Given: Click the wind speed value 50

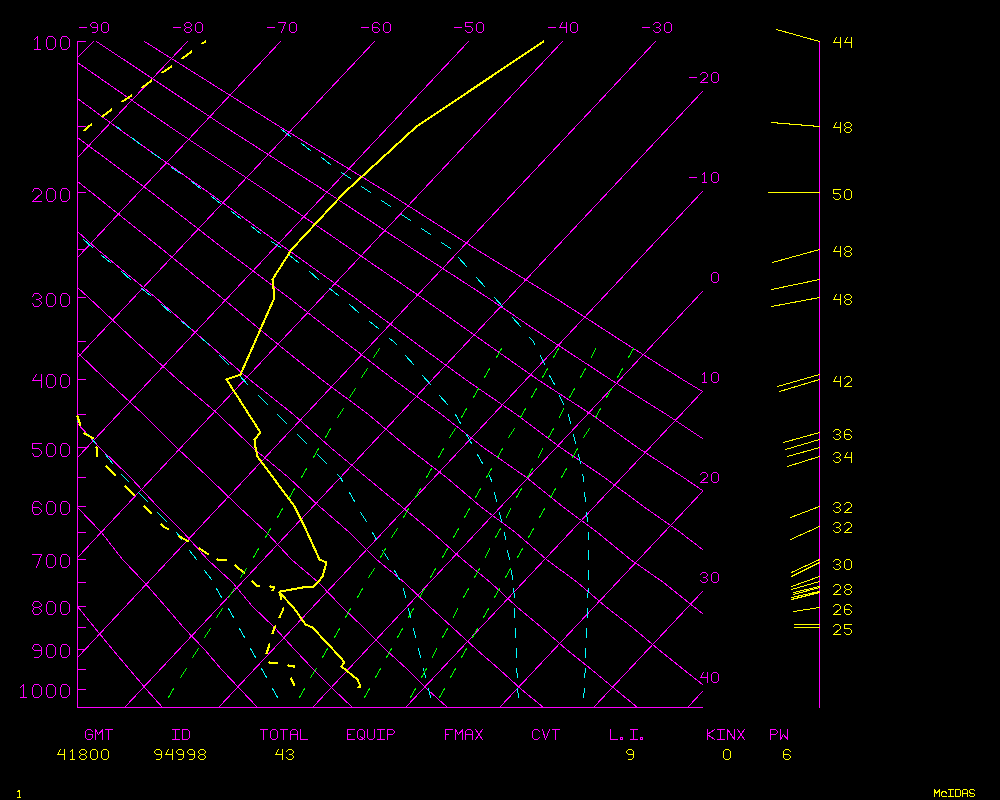Looking at the screenshot, I should tap(842, 194).
